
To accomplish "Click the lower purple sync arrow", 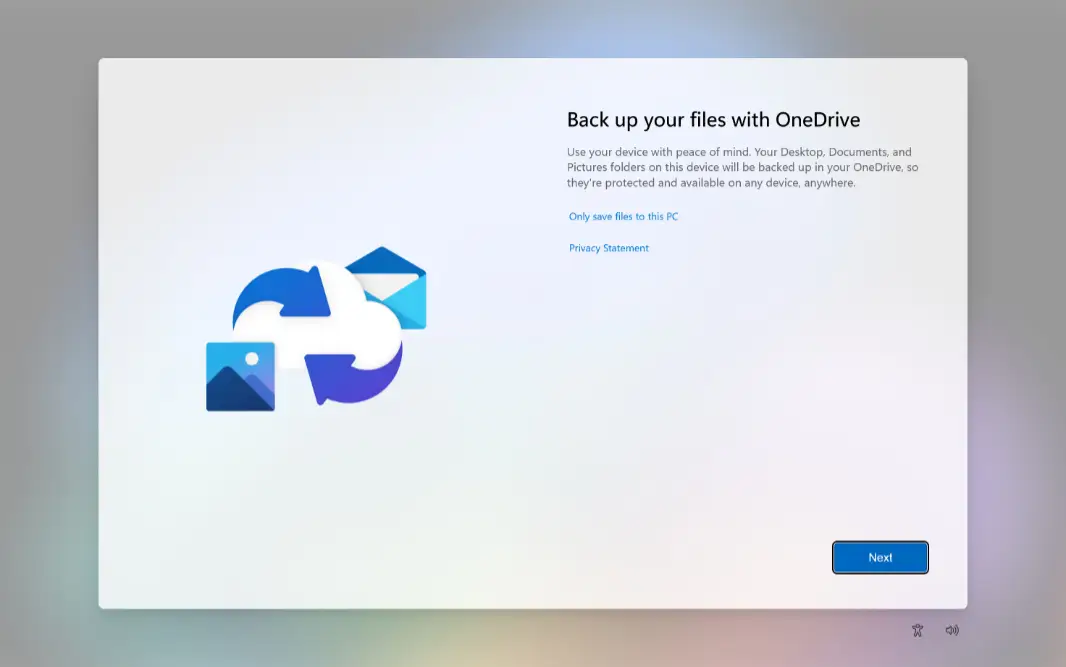I will pyautogui.click(x=355, y=375).
